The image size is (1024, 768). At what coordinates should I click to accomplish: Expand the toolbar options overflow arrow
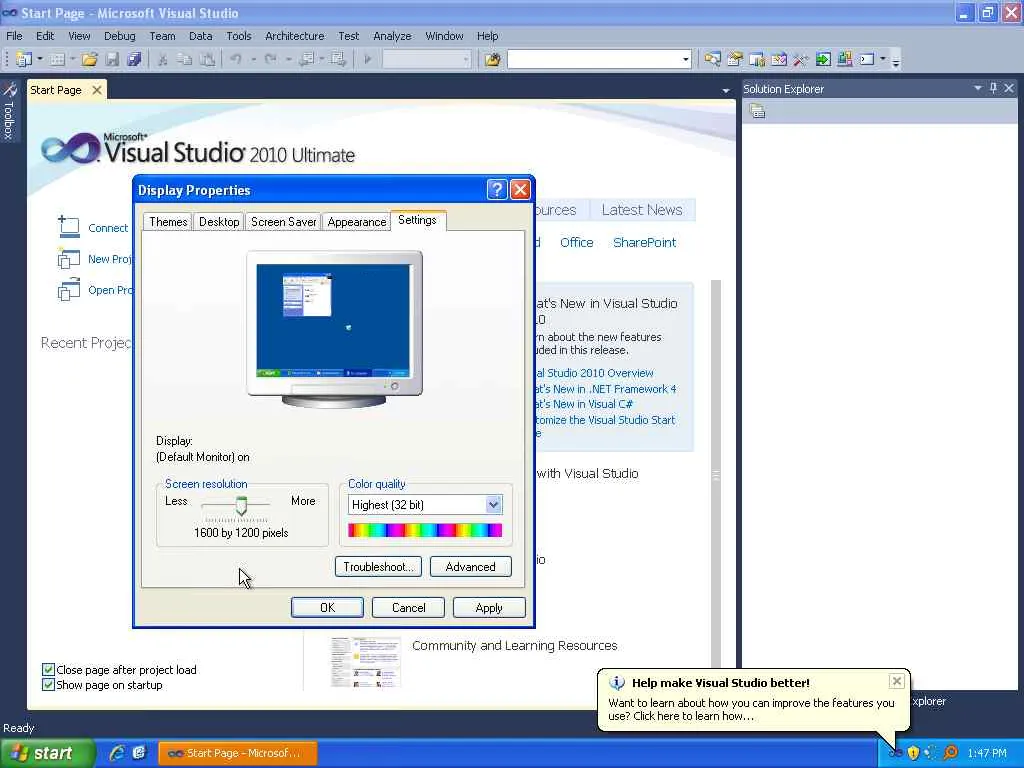point(896,61)
